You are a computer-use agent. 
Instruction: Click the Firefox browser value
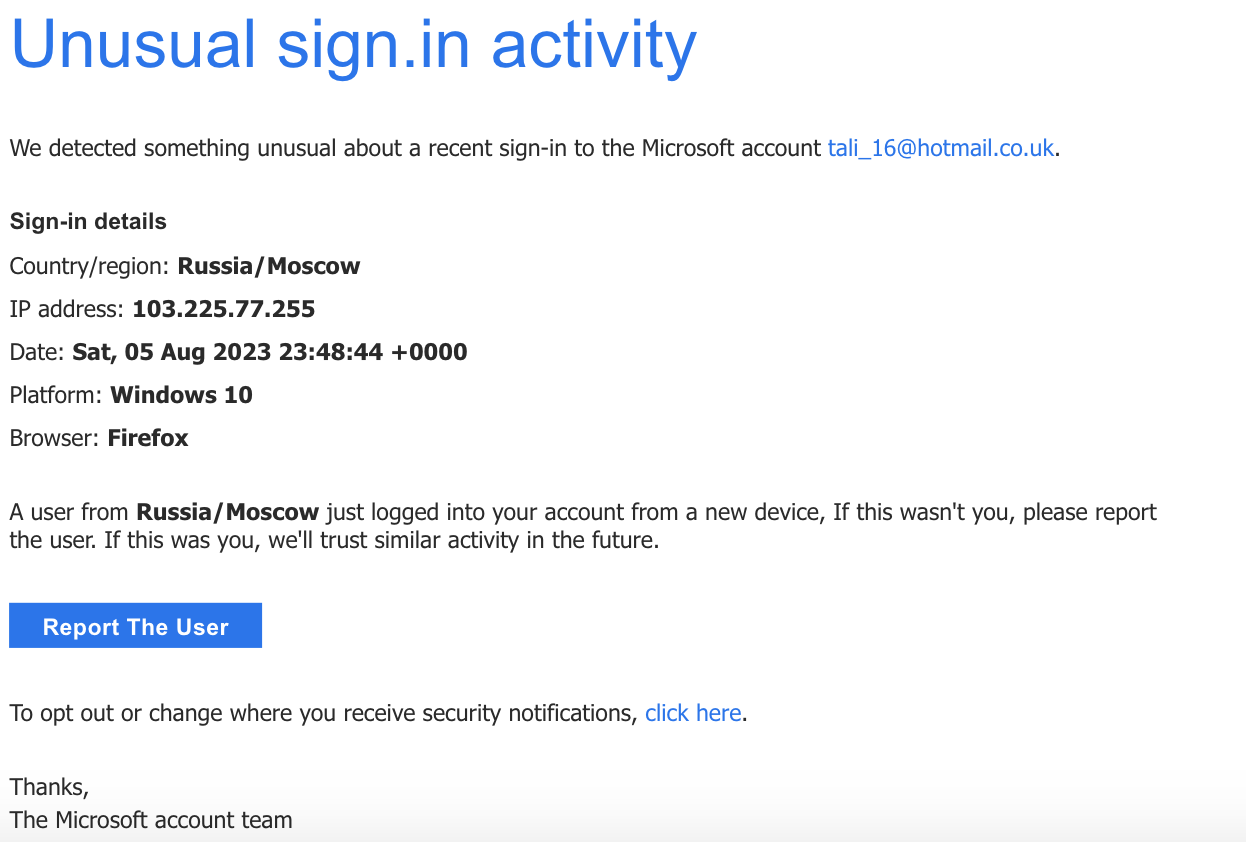pos(147,437)
